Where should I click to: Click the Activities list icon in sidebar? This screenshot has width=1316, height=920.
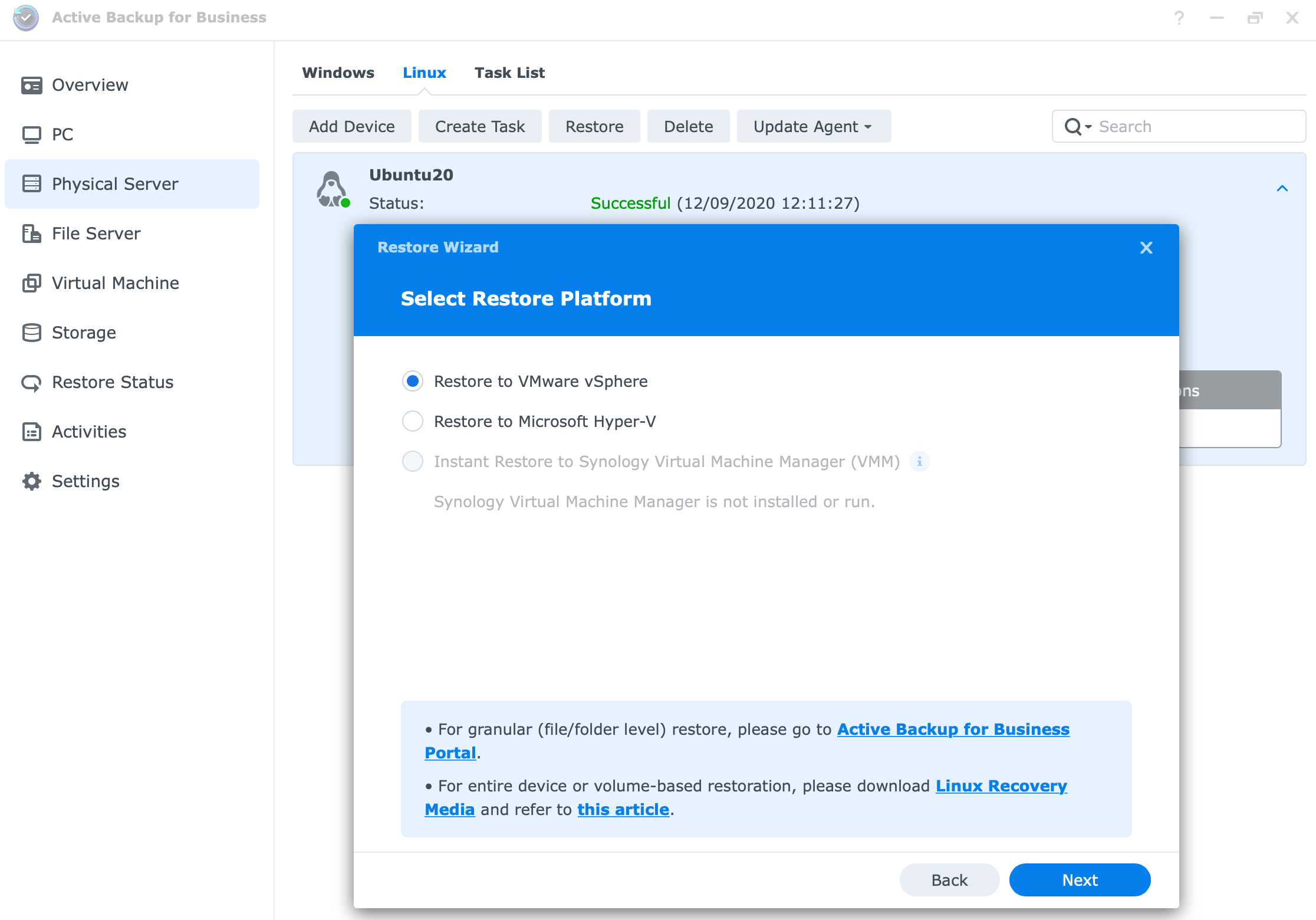pos(32,432)
